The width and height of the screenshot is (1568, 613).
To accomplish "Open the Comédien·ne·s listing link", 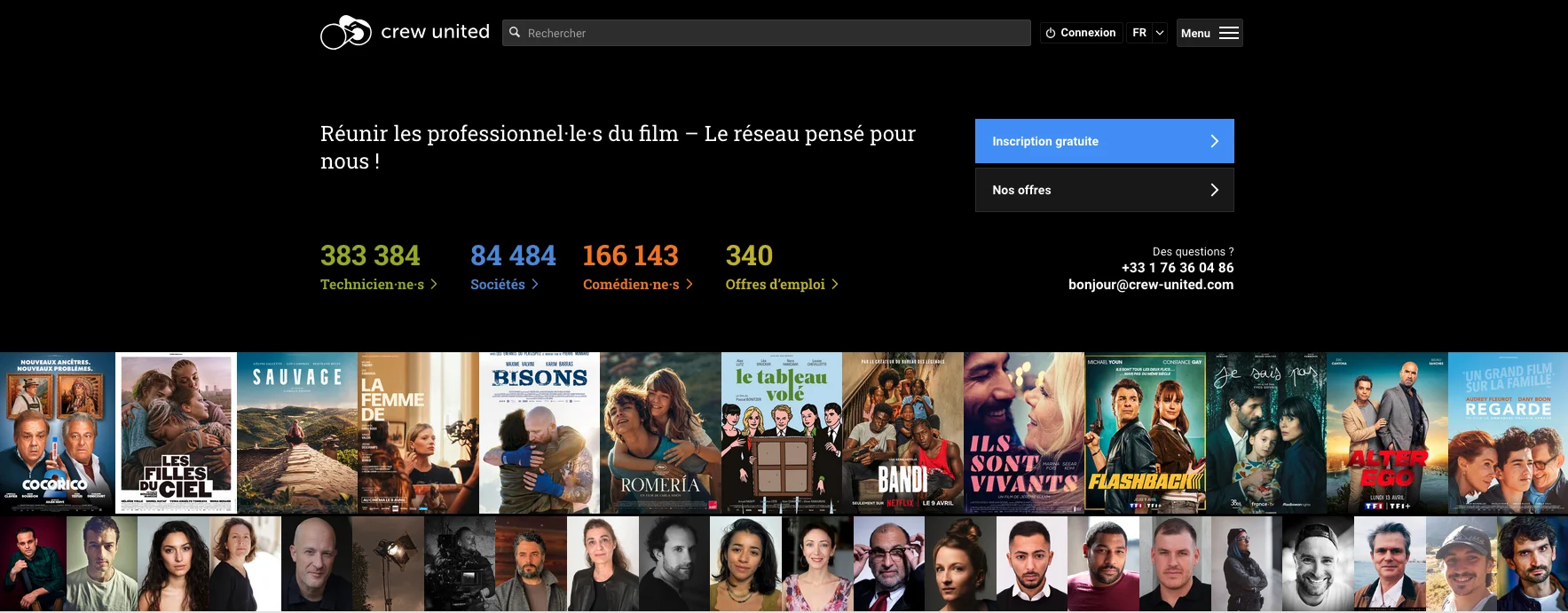I will (631, 284).
